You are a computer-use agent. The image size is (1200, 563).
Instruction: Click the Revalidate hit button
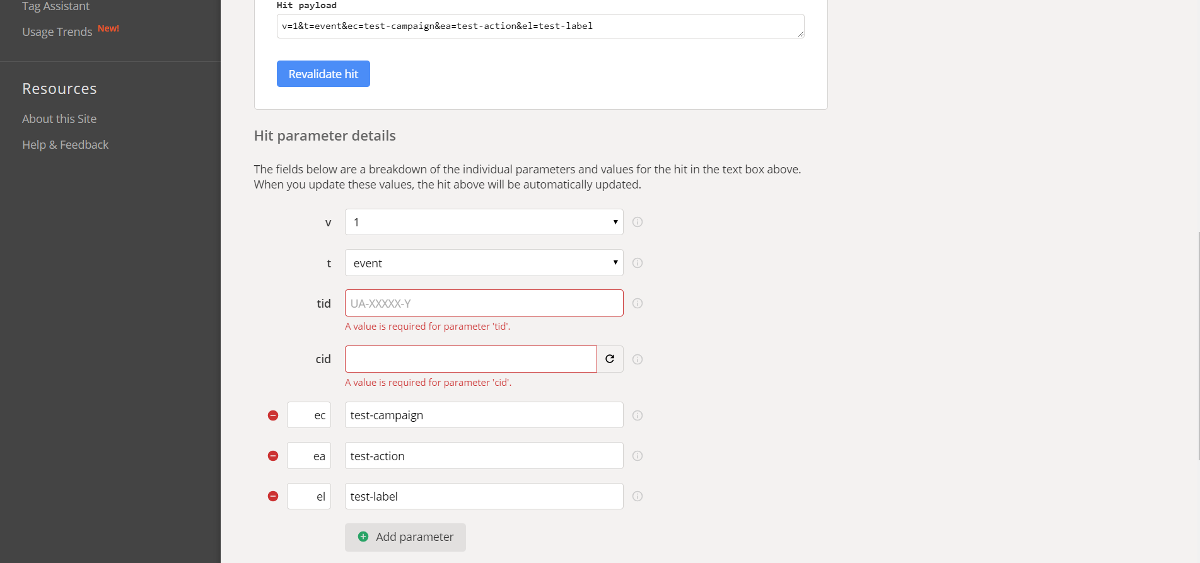323,74
